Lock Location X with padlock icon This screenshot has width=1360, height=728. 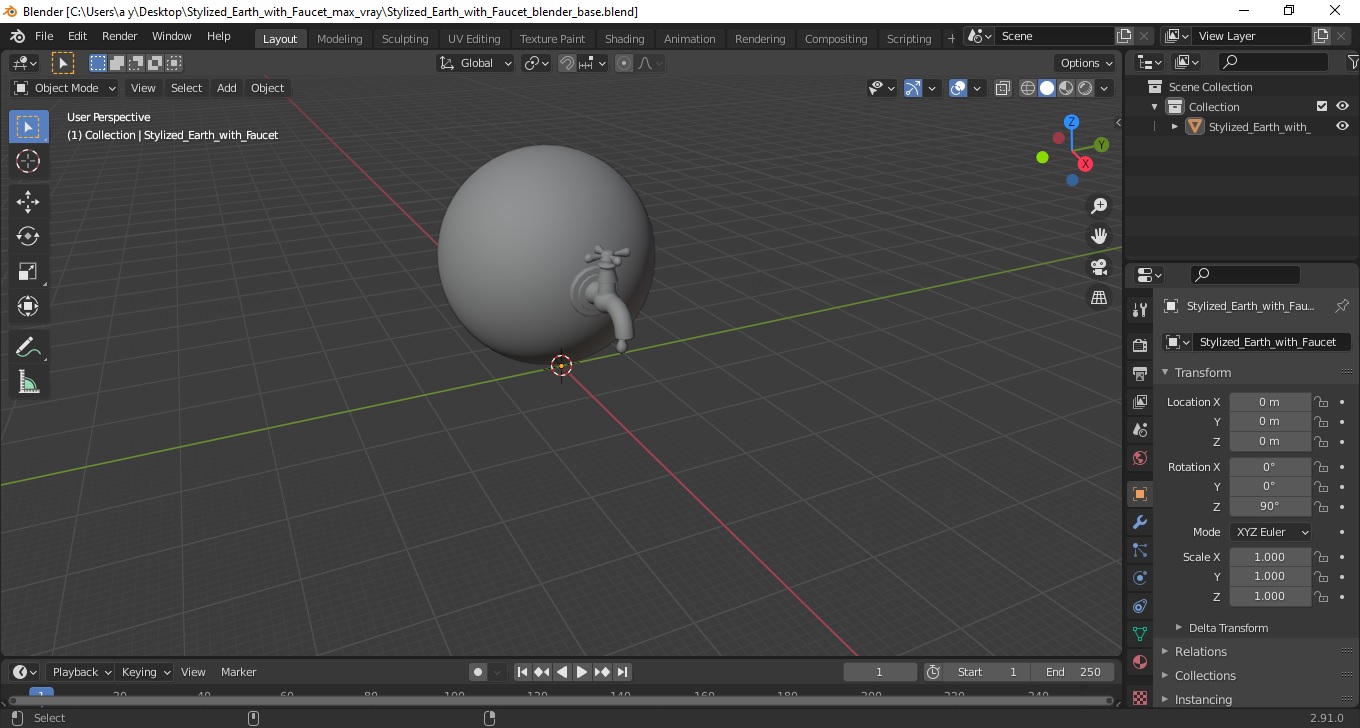click(x=1321, y=402)
